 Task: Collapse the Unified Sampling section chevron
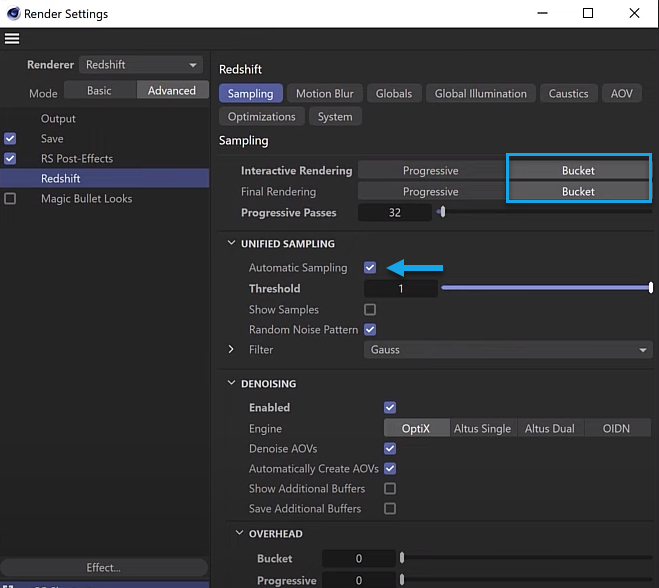click(x=231, y=243)
